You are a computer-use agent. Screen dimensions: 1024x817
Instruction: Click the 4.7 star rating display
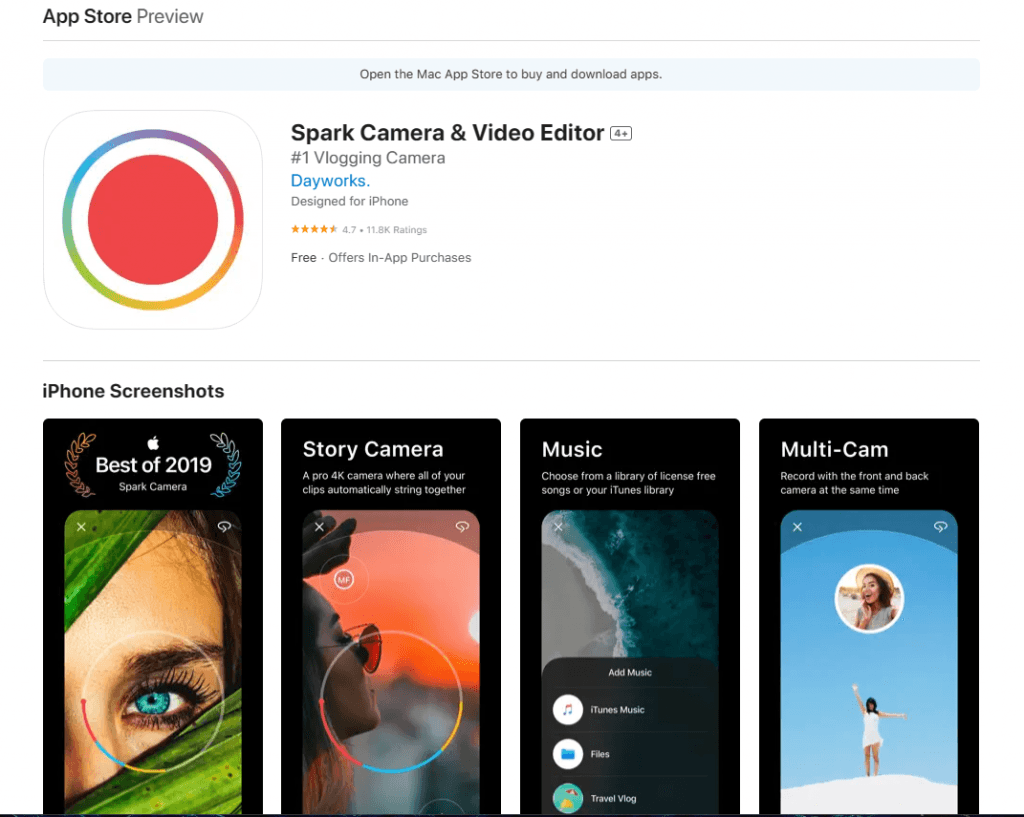[349, 229]
